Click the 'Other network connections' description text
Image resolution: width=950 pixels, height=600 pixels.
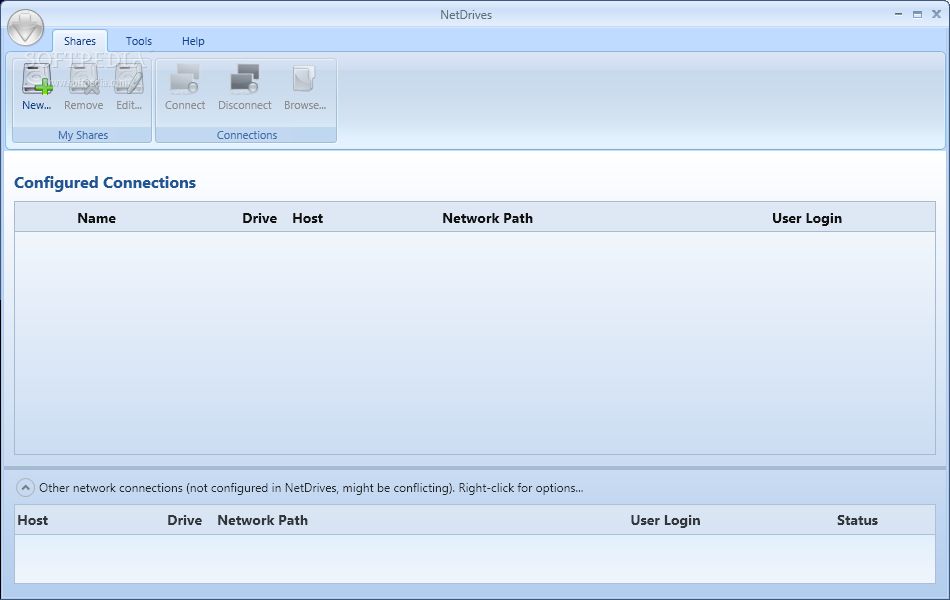click(x=311, y=488)
